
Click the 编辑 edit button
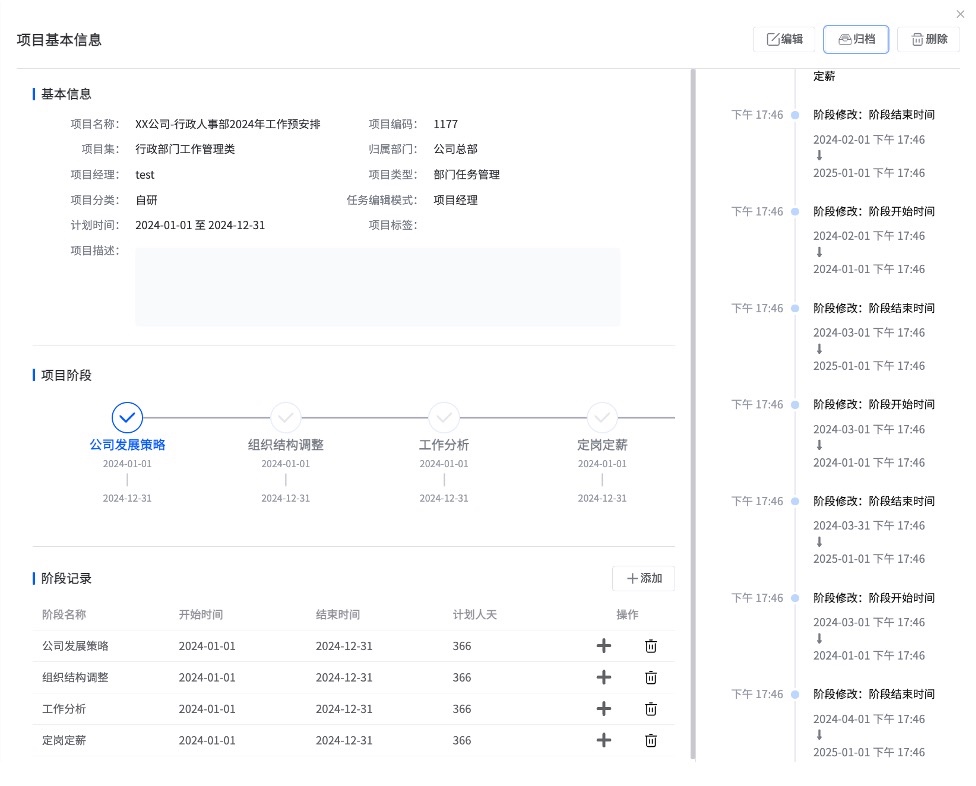pyautogui.click(x=784, y=39)
